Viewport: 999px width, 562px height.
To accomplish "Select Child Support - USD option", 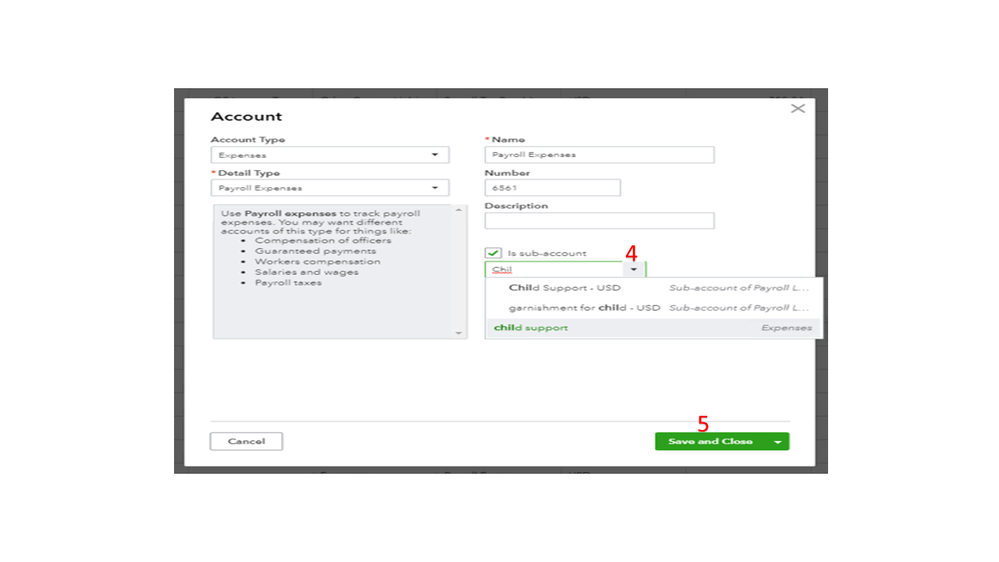I will pyautogui.click(x=654, y=288).
